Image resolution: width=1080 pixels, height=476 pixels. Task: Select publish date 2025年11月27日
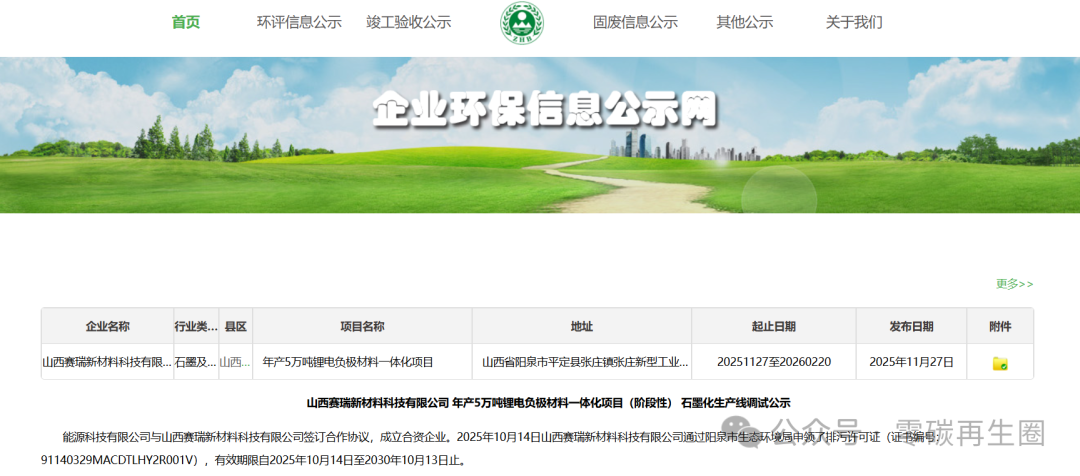(911, 362)
